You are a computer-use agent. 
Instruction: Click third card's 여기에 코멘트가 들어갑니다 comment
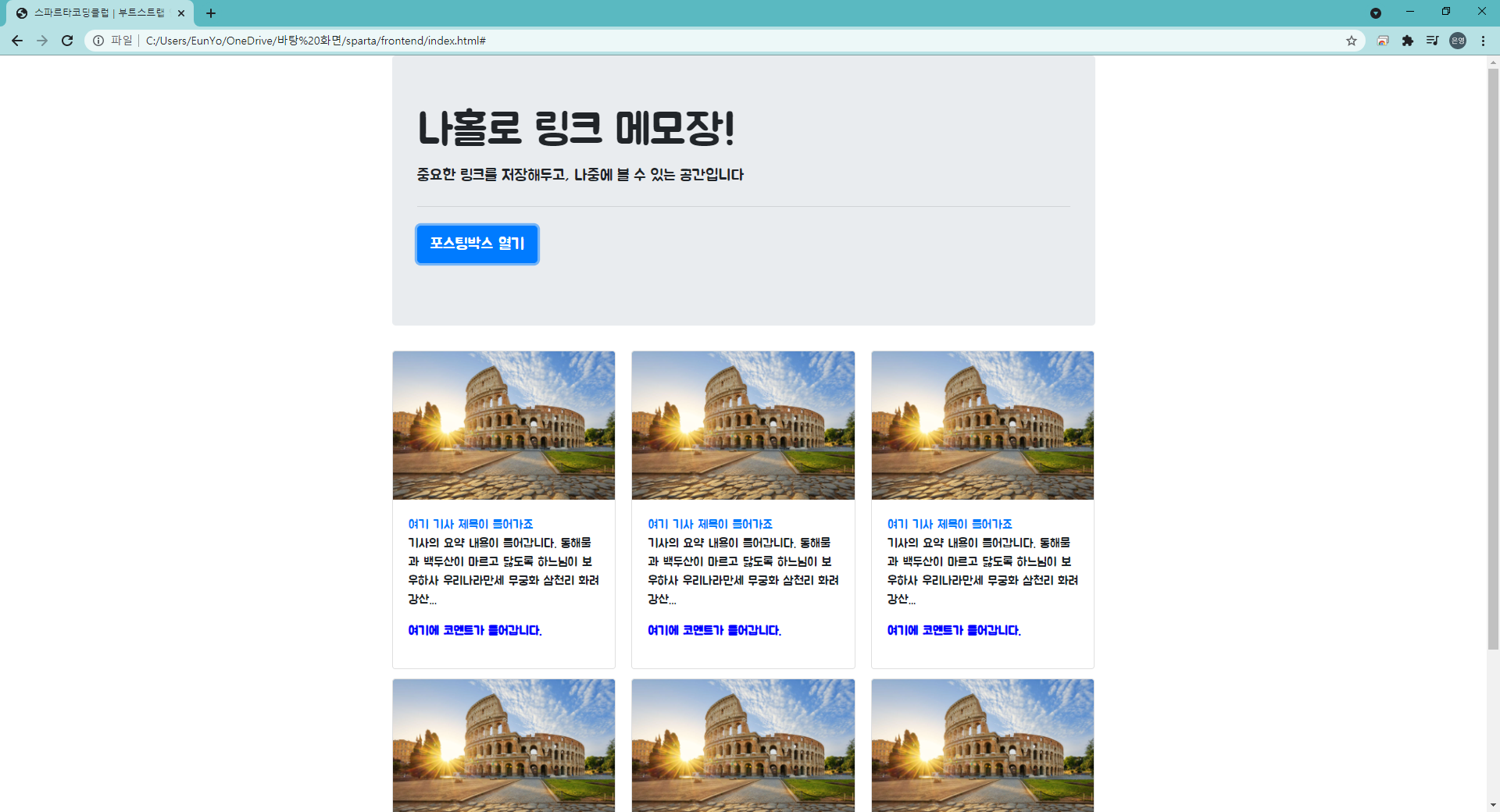[954, 630]
